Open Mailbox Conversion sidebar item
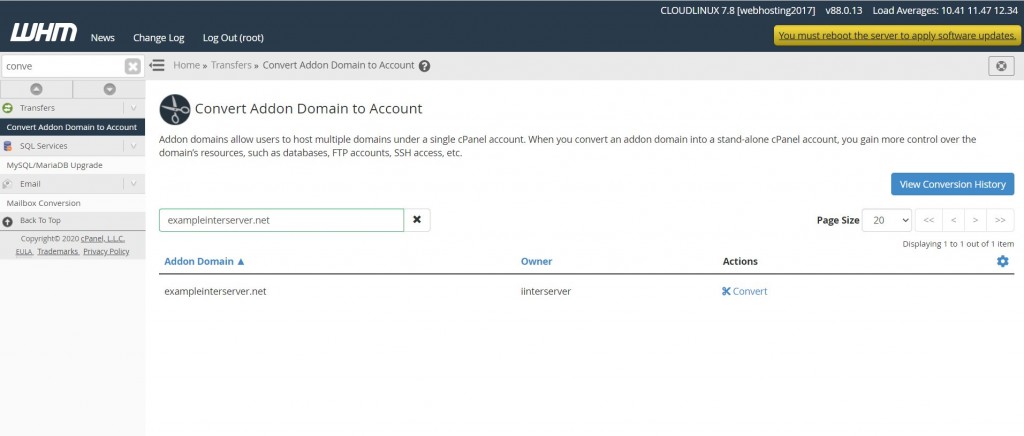This screenshot has height=436, width=1024. pyautogui.click(x=43, y=203)
